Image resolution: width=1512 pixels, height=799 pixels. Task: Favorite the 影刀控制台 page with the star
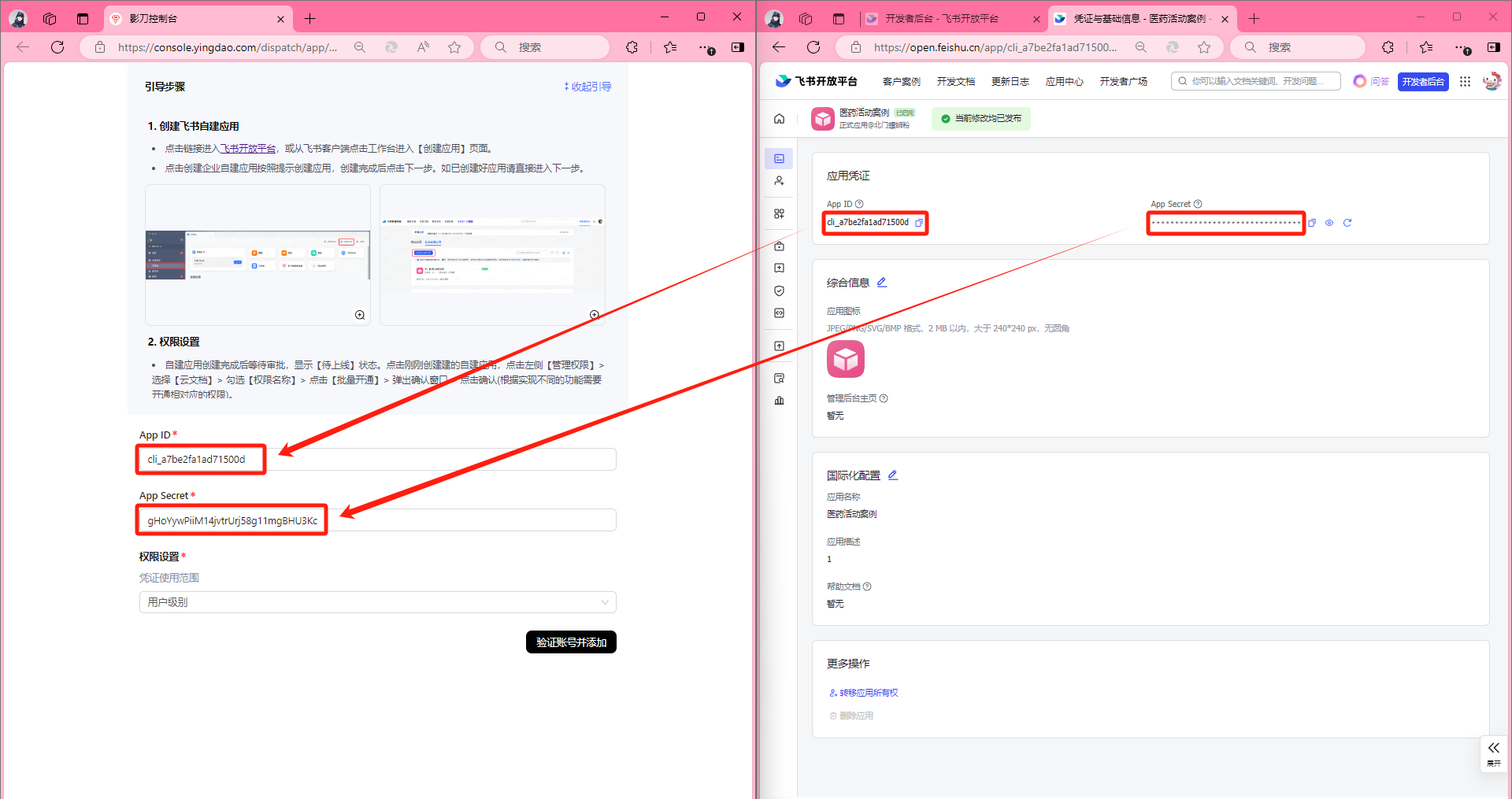click(454, 47)
